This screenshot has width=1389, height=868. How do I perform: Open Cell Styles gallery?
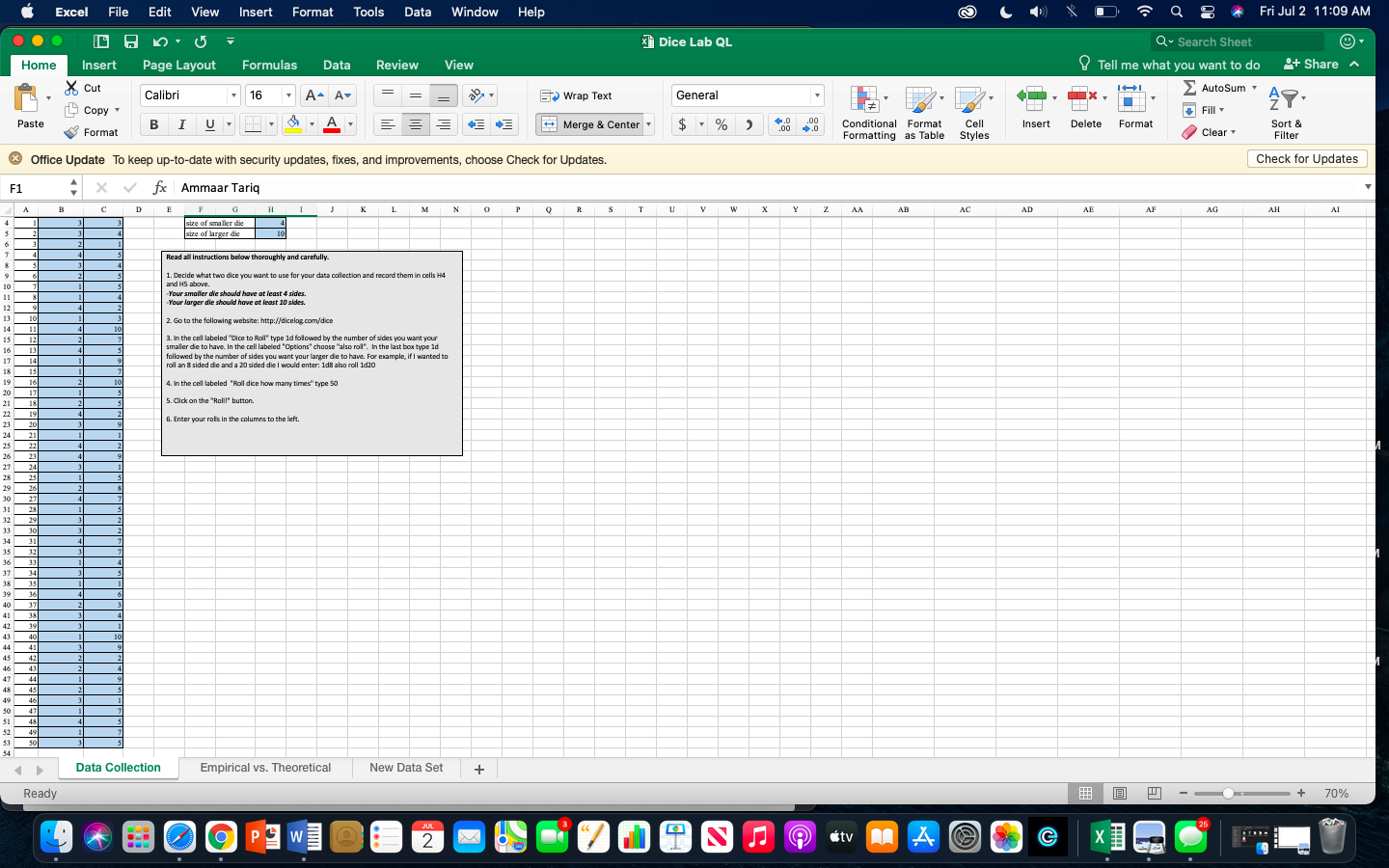(x=974, y=112)
